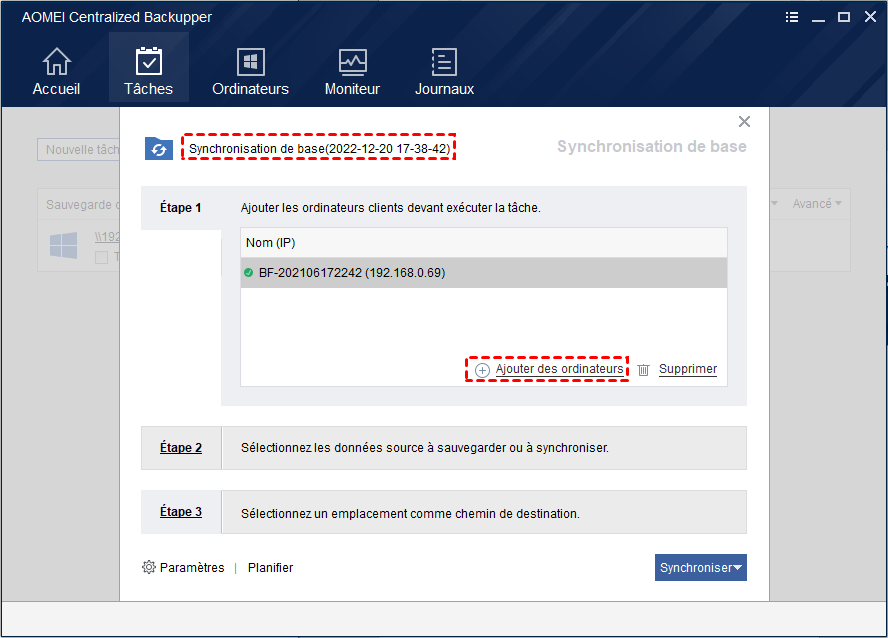Click the Nouvelle tâche button in background
The image size is (888, 638).
point(79,149)
